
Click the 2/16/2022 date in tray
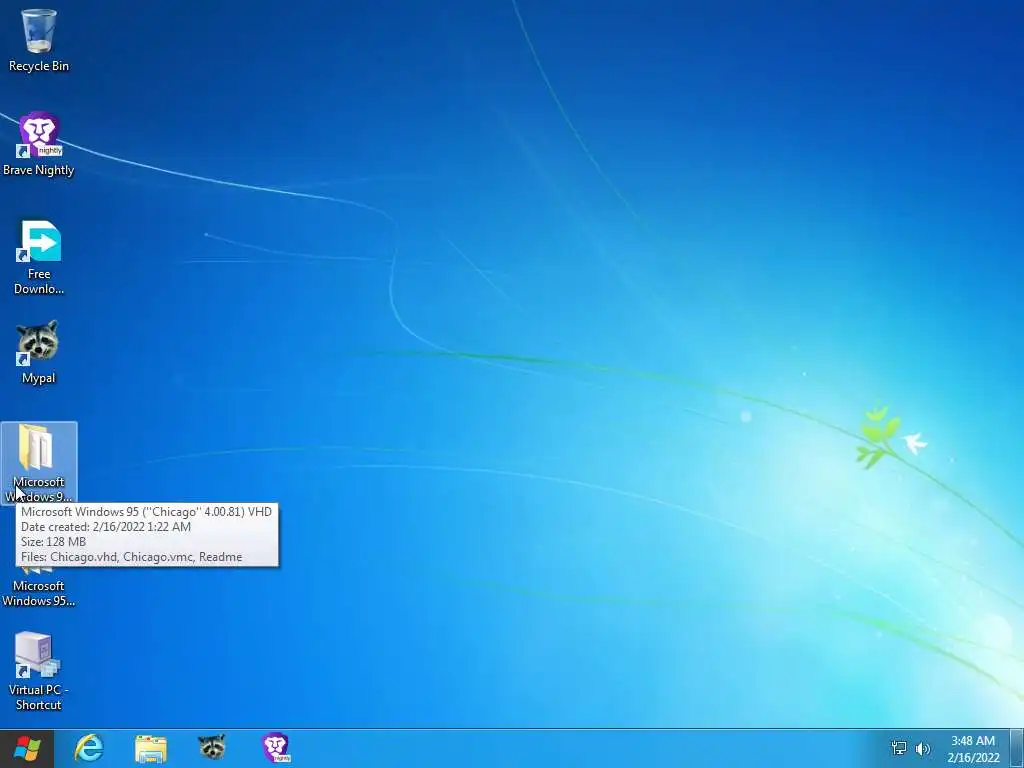pyautogui.click(x=973, y=758)
